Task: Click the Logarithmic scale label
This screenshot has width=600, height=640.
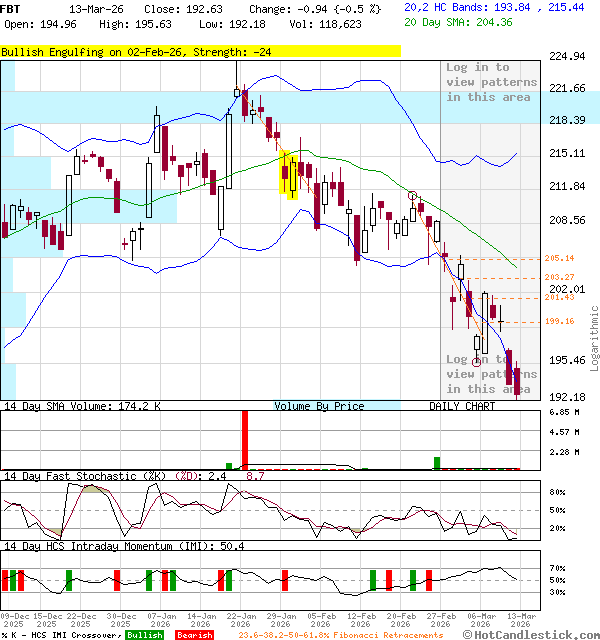Action: [594, 338]
